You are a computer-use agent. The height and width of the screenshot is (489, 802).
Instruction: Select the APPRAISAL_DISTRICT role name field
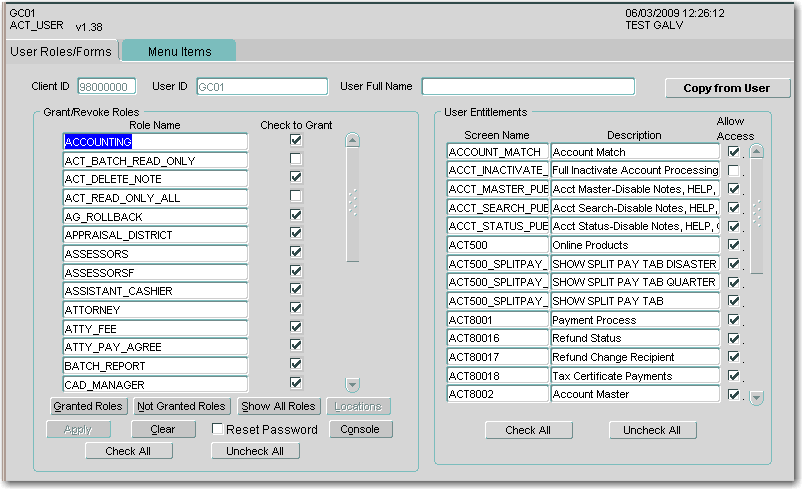[155, 235]
